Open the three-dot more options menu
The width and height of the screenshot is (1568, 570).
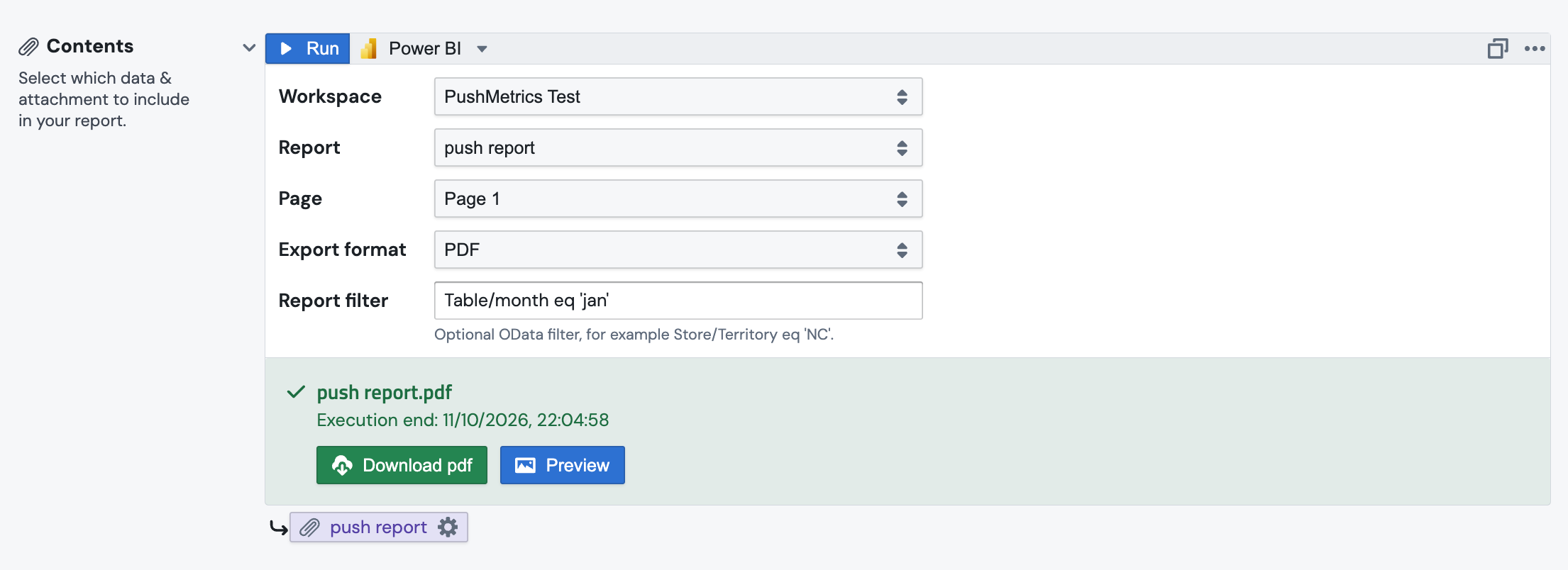pyautogui.click(x=1535, y=48)
